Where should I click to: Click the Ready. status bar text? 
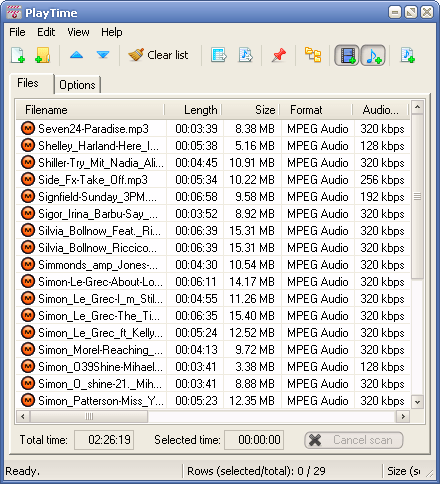(22, 471)
